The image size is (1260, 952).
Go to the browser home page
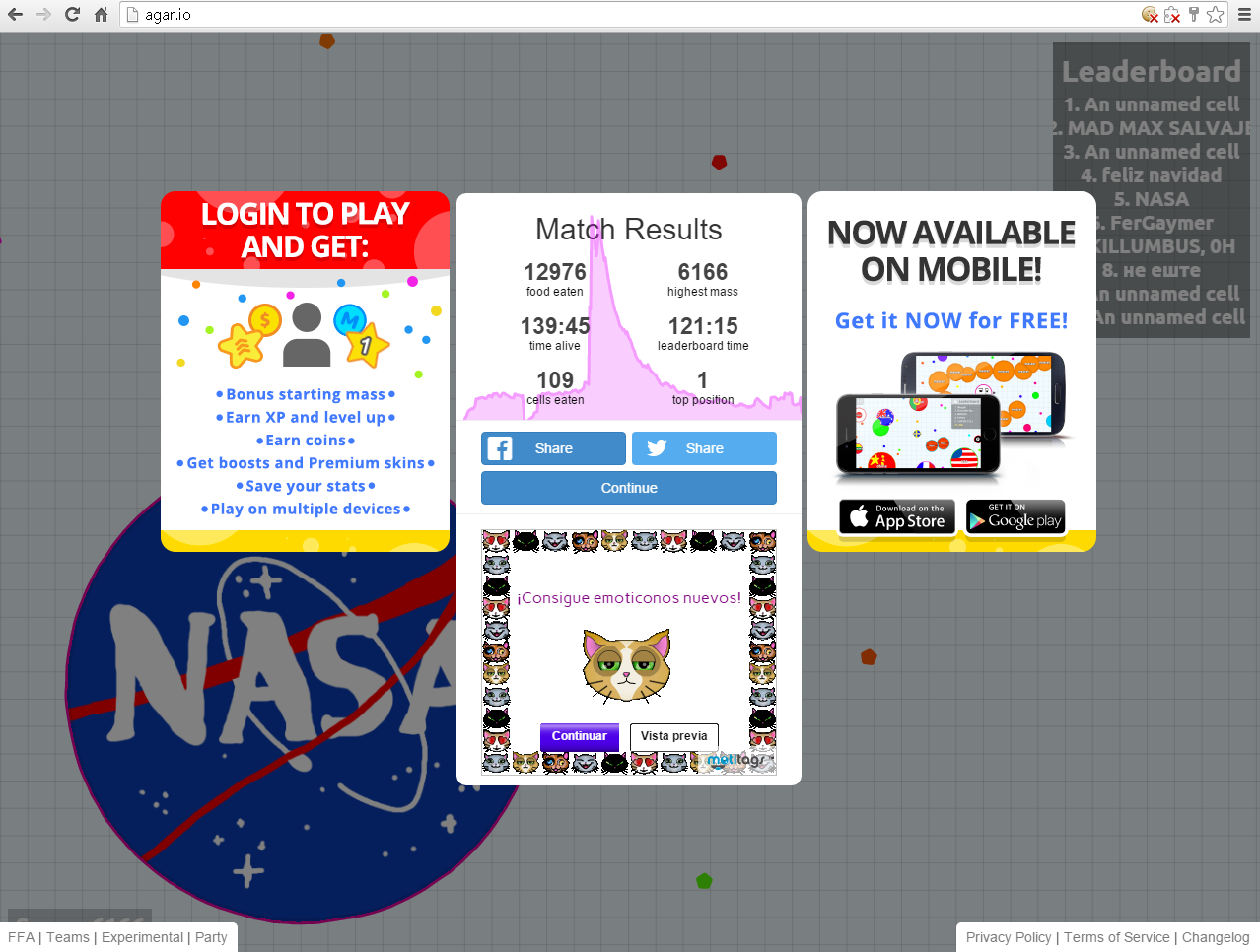pos(101,14)
